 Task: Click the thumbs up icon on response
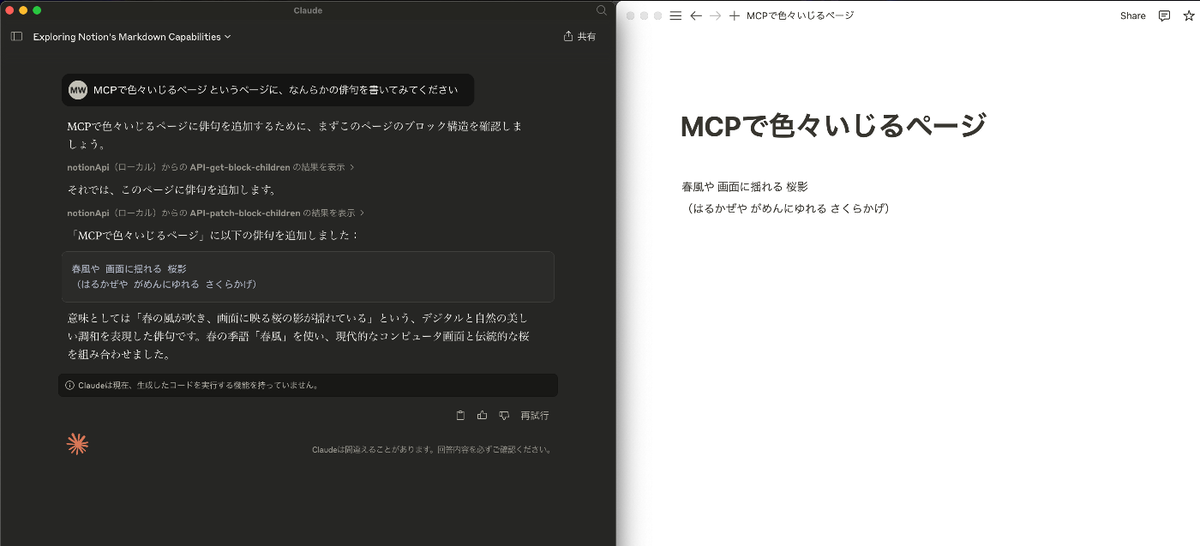point(482,415)
